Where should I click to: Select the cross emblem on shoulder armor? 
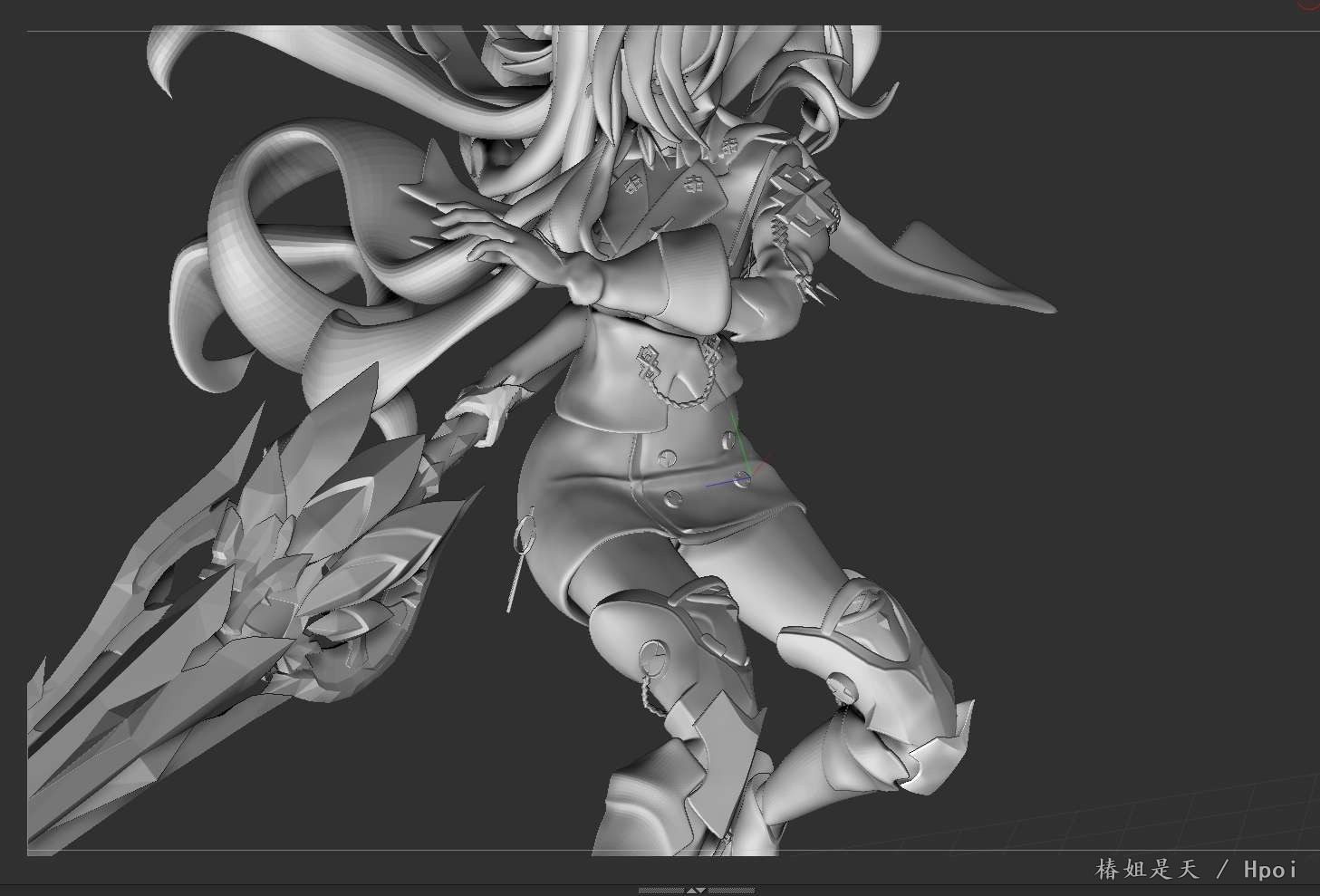pyautogui.click(x=805, y=201)
